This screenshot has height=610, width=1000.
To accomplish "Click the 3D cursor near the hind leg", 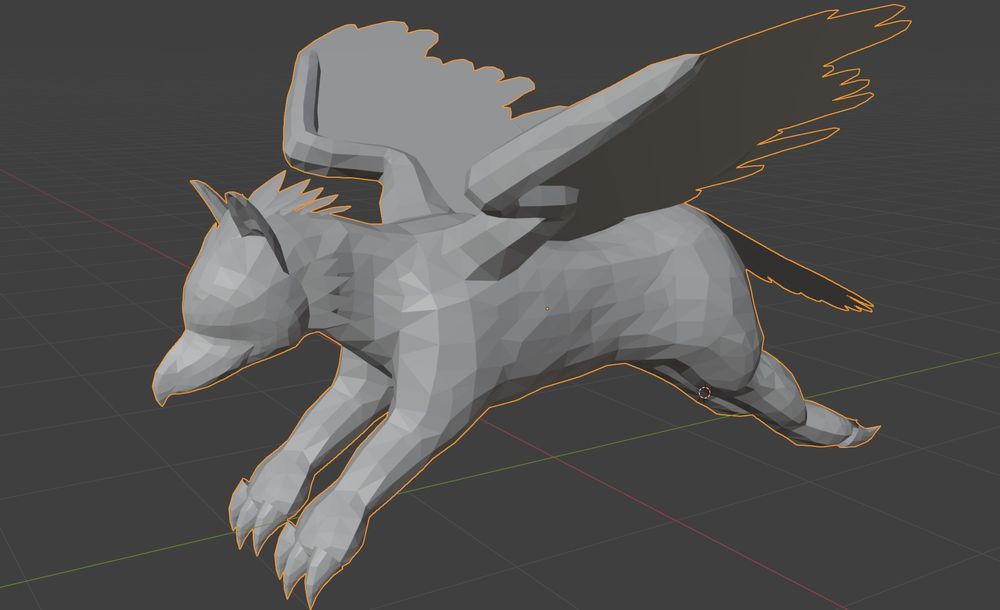I will 704,392.
